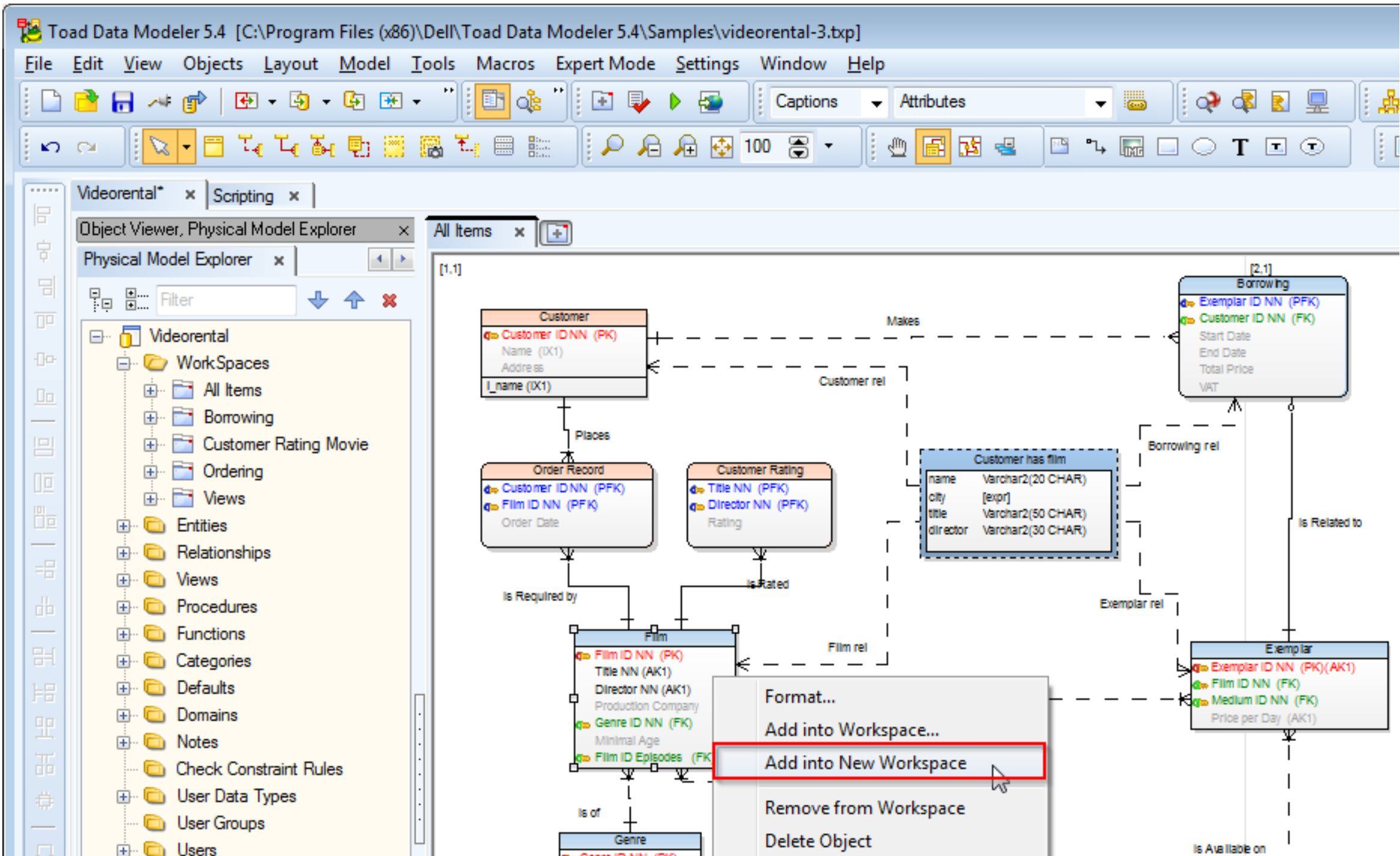Expand the Borrowing workspace node
Viewport: 1400px width, 856px height.
coord(150,417)
